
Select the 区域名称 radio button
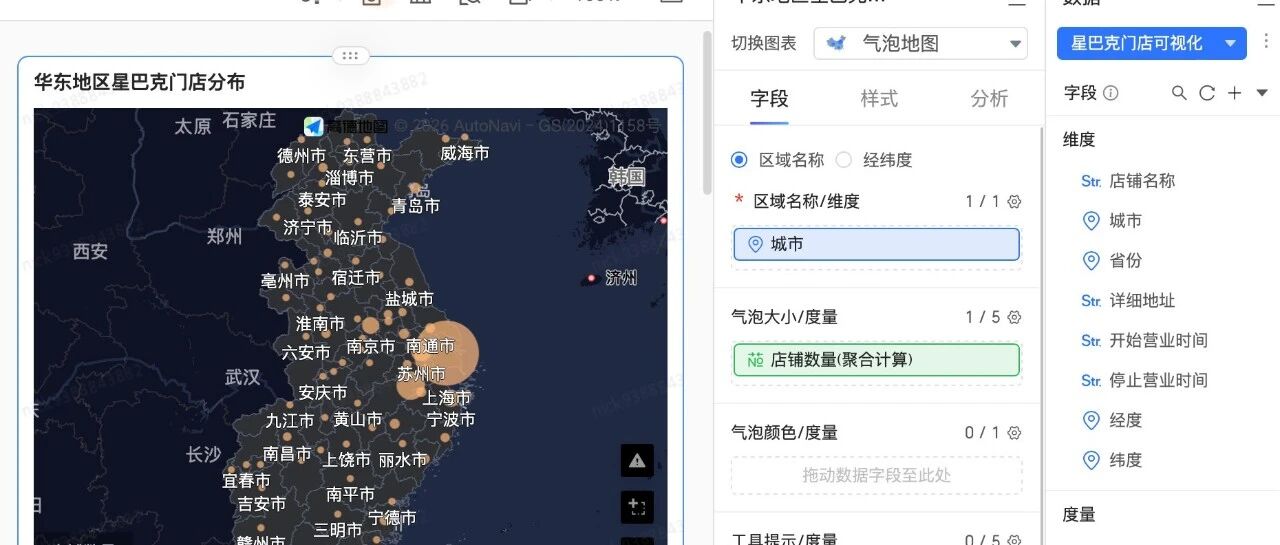[x=740, y=160]
